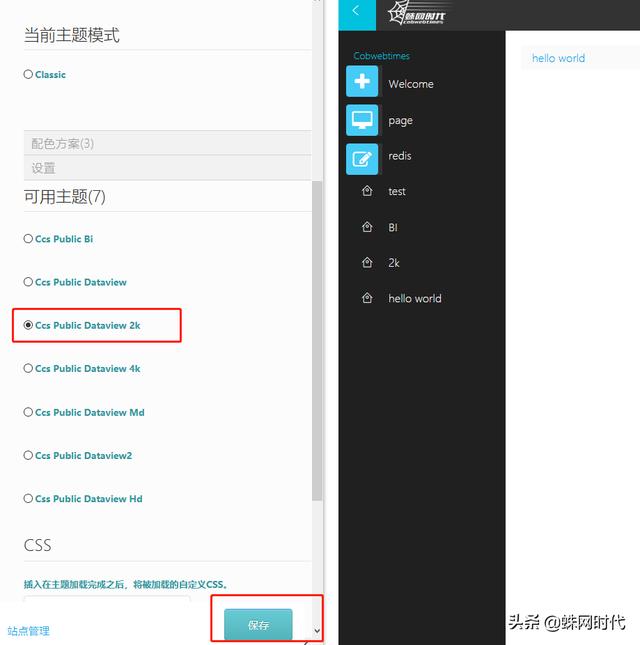Open the Cobwebtimes spider web logo
Screen dimensions: 640x645
pos(416,12)
